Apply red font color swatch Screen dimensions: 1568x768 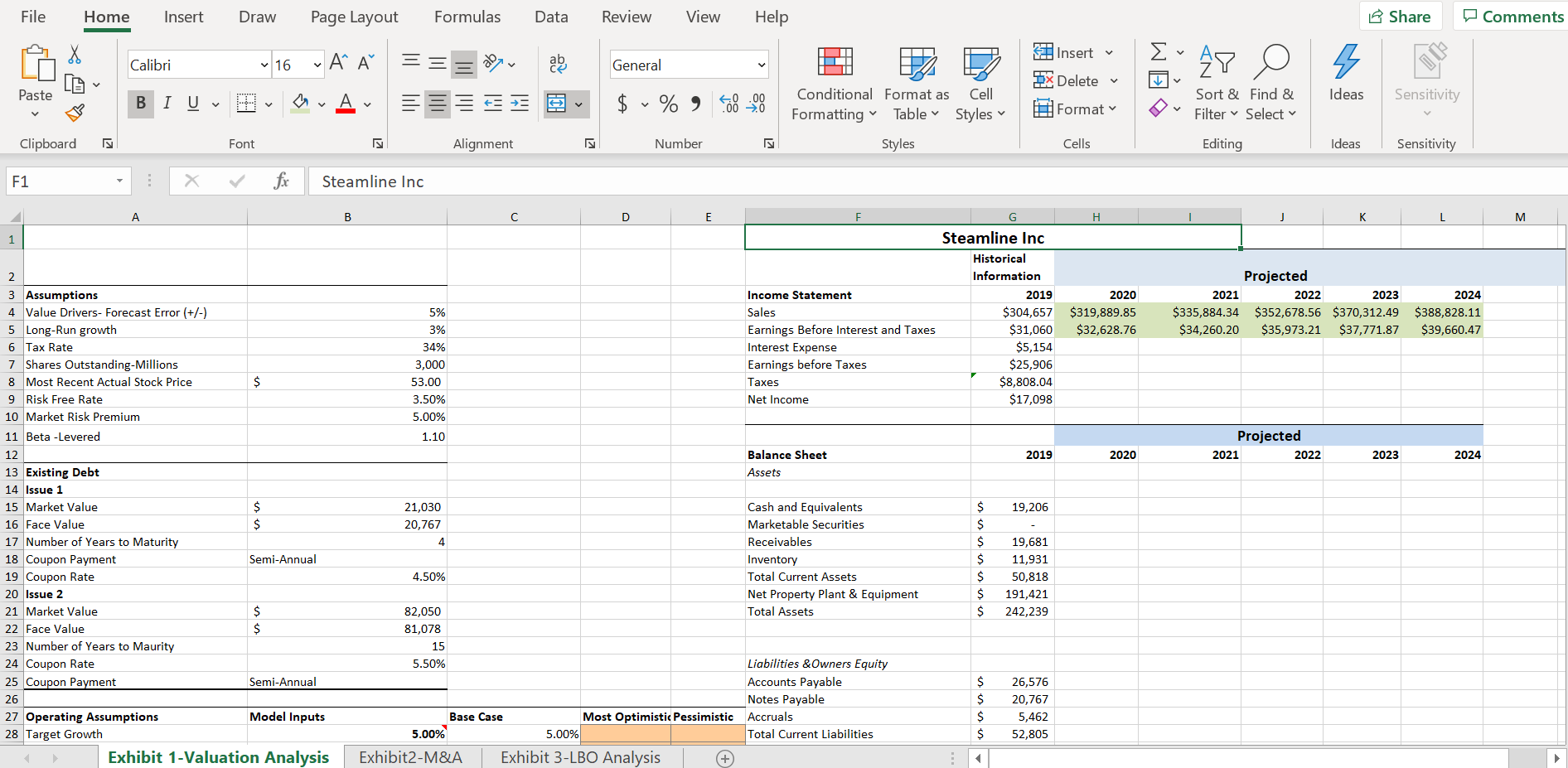pyautogui.click(x=346, y=104)
